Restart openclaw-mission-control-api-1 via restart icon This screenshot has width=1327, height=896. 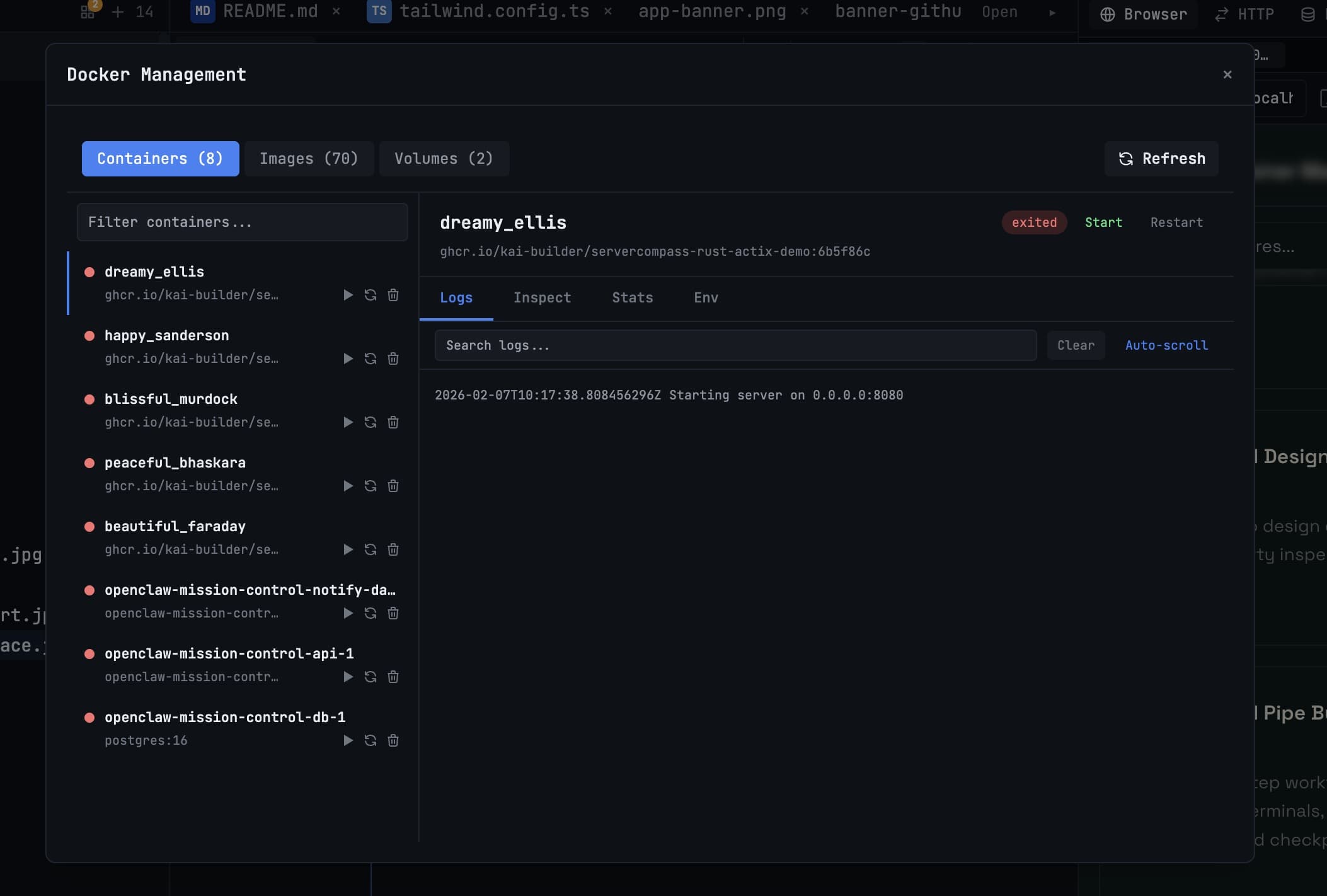(x=370, y=677)
